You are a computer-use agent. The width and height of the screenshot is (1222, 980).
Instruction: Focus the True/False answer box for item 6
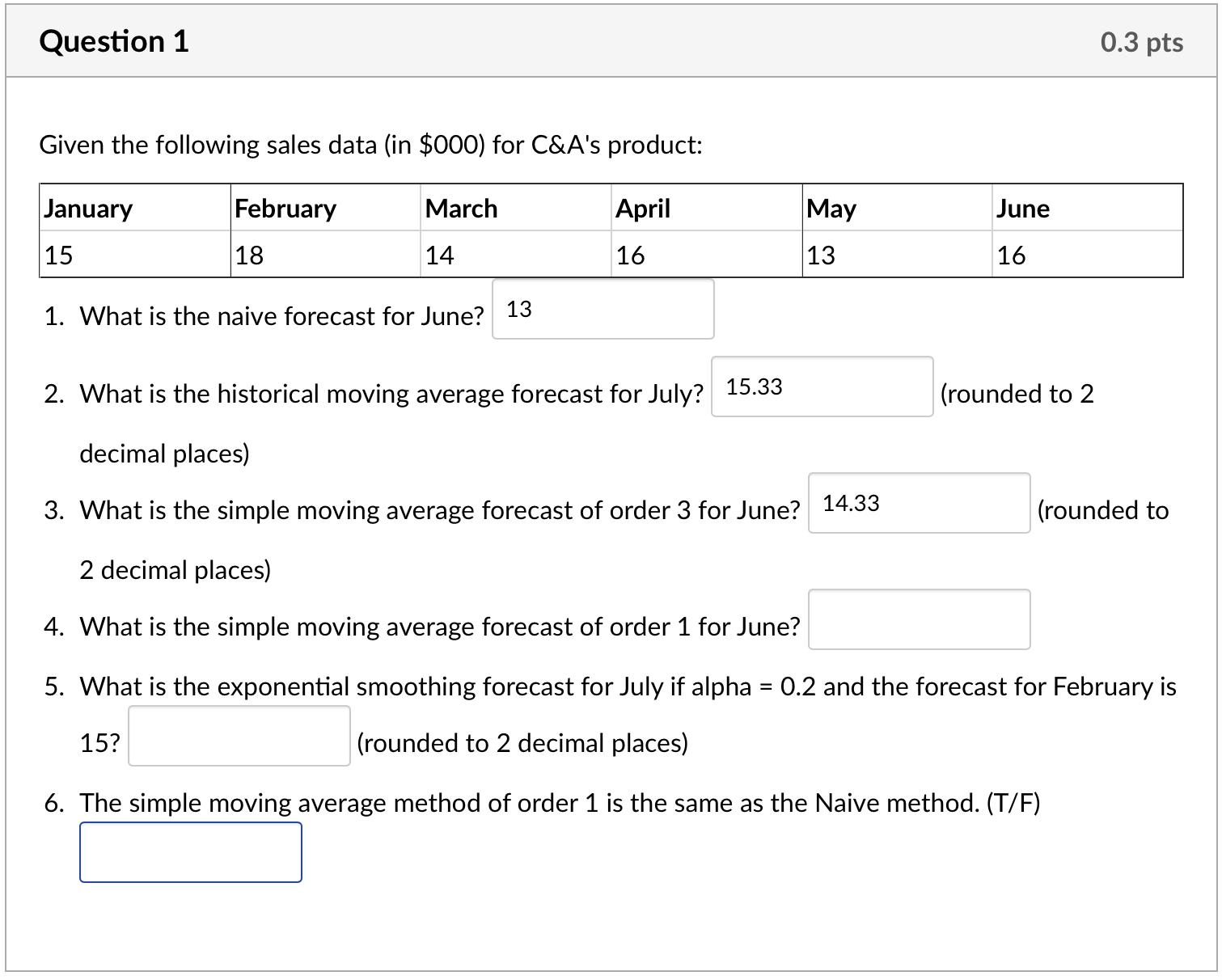tap(191, 852)
